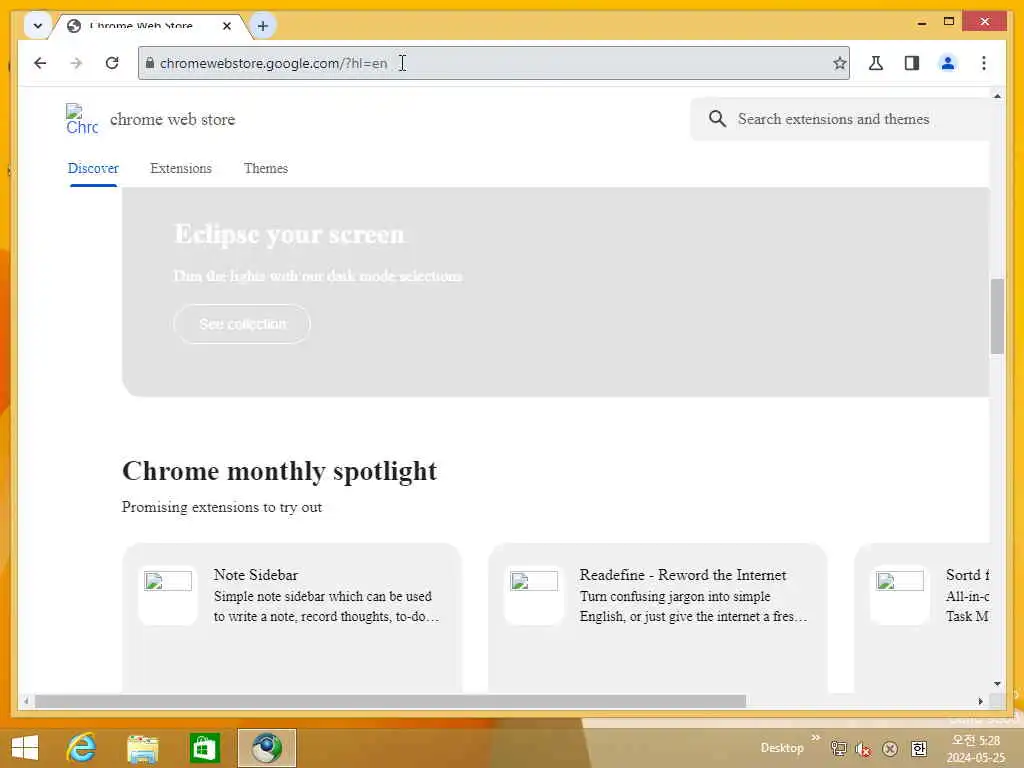Click the horizontal scrollbar thumb
This screenshot has width=1024, height=768.
[390, 701]
